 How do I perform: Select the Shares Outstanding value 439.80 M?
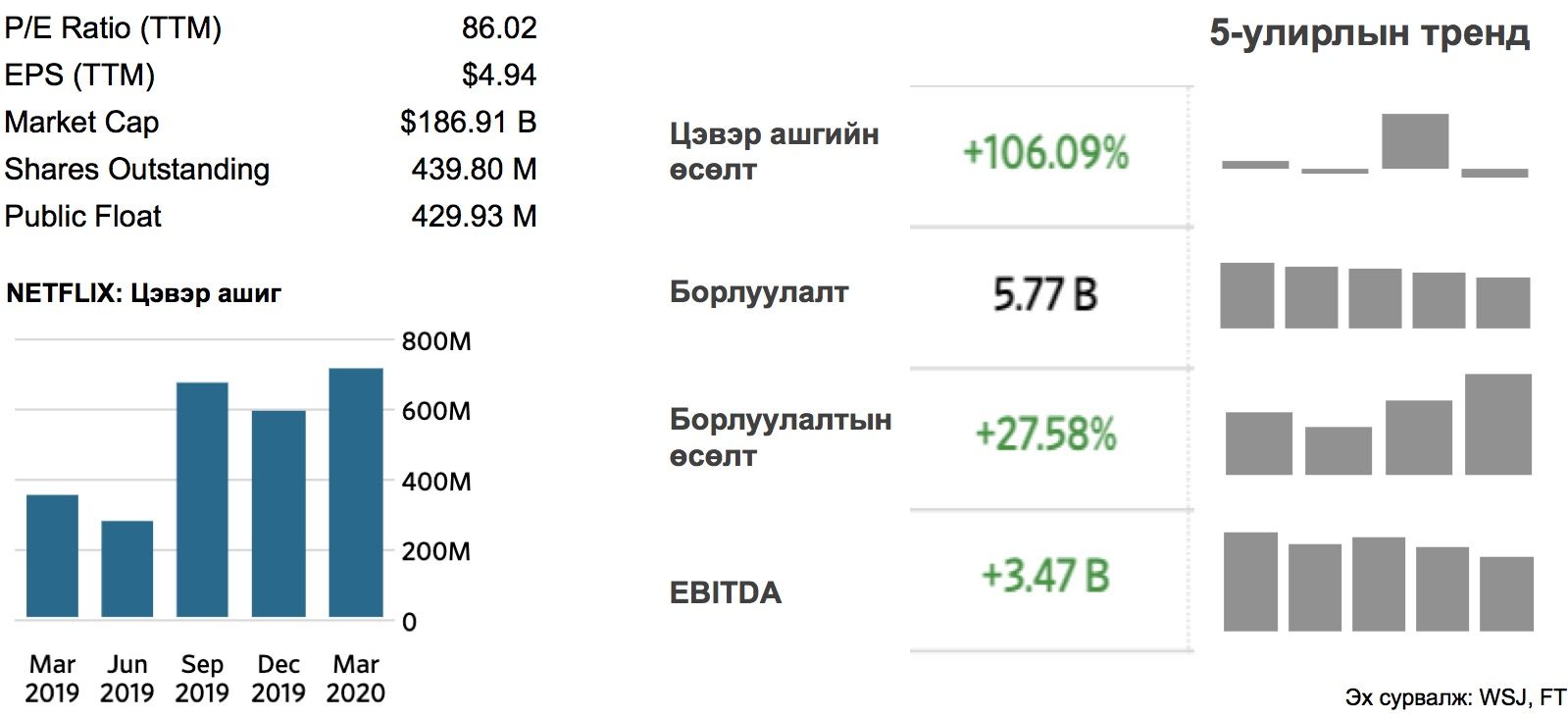474,169
